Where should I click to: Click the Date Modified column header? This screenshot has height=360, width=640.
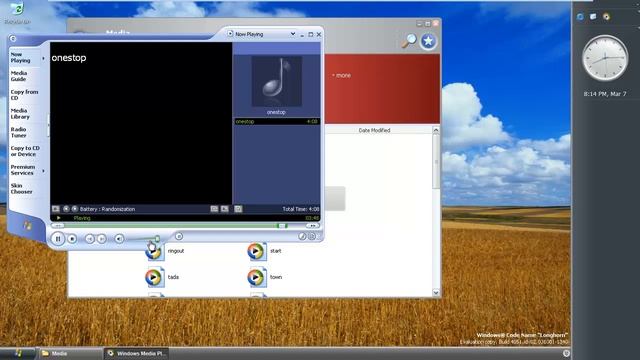374,130
